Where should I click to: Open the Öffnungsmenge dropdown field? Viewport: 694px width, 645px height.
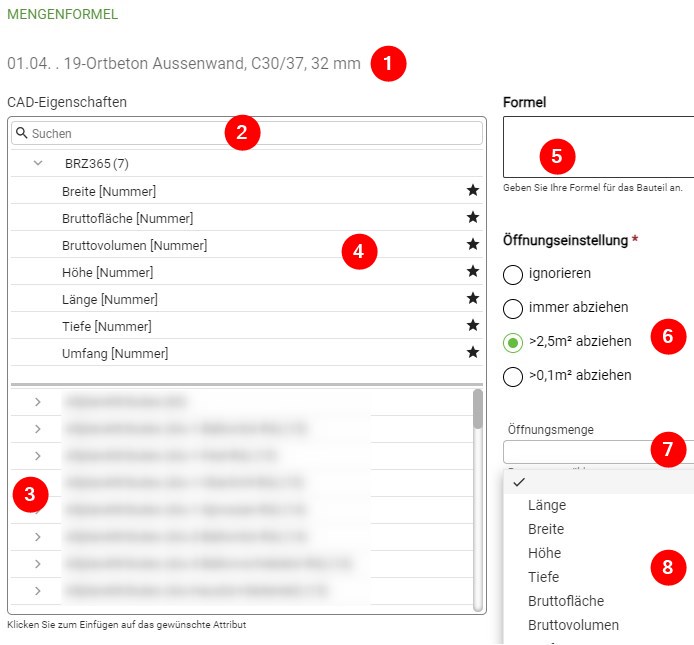tap(590, 452)
